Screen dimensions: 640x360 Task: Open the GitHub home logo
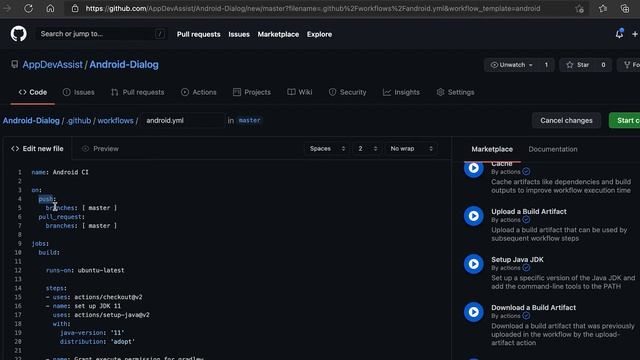(18, 34)
